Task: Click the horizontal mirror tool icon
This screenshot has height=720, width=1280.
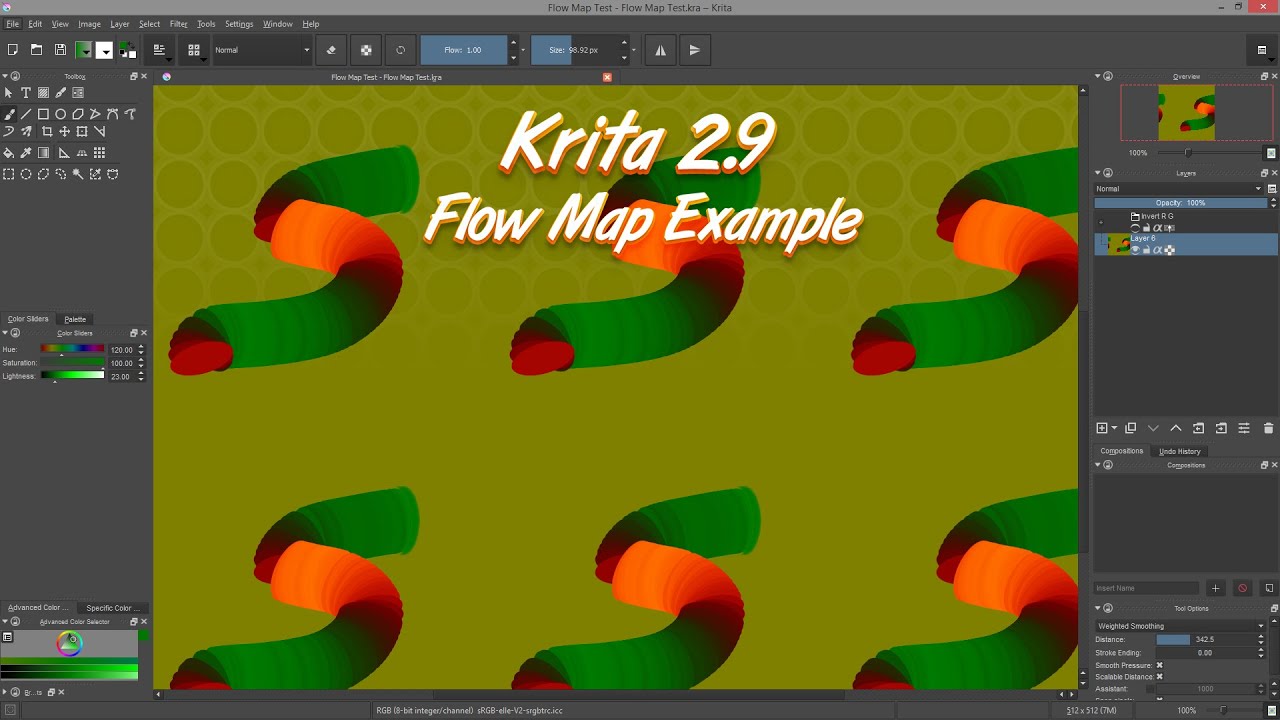Action: (x=660, y=50)
